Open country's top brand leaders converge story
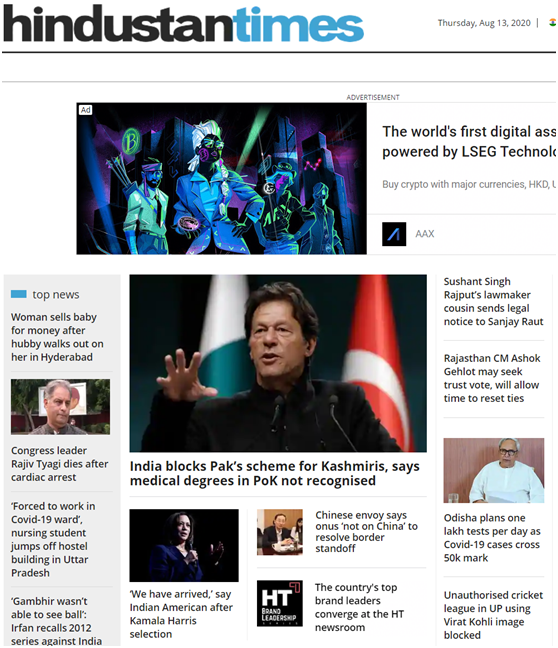The height and width of the screenshot is (648, 558). [x=359, y=607]
